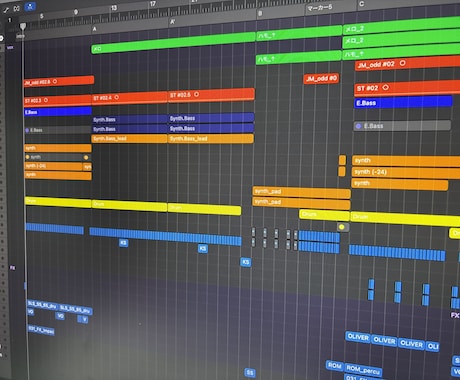Click bar 17 in the ruler
Image resolution: width=460 pixels, height=380 pixels.
click(153, 4)
